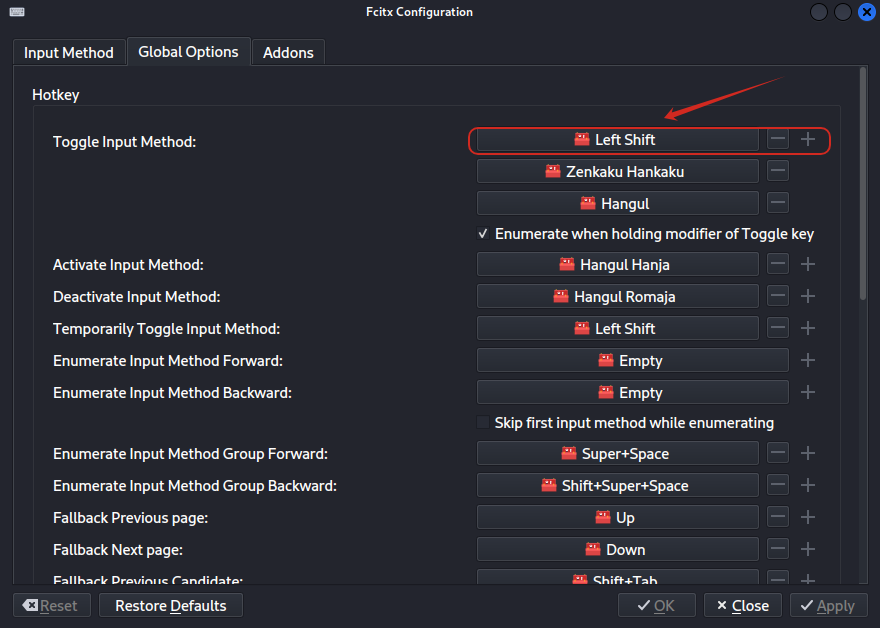Add a key for Deactivate Input Method
880x628 pixels.
[808, 296]
